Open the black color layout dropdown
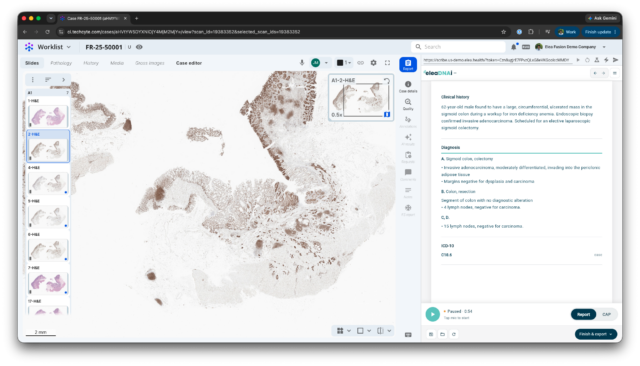This screenshot has width=640, height=366. tap(343, 63)
